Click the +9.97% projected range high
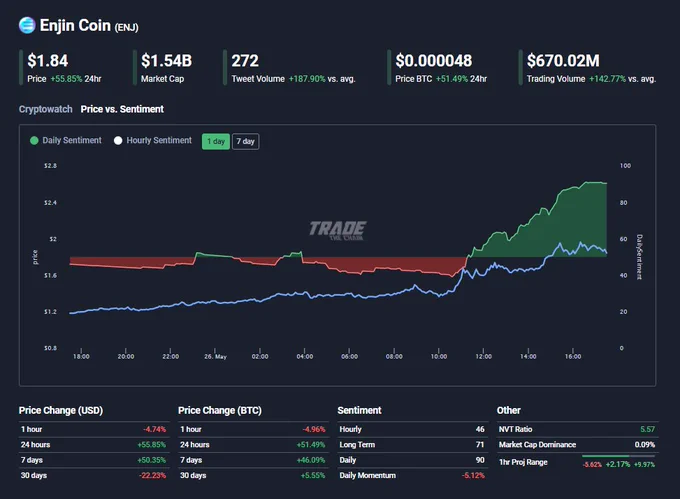Image resolution: width=680 pixels, height=499 pixels. click(x=644, y=465)
